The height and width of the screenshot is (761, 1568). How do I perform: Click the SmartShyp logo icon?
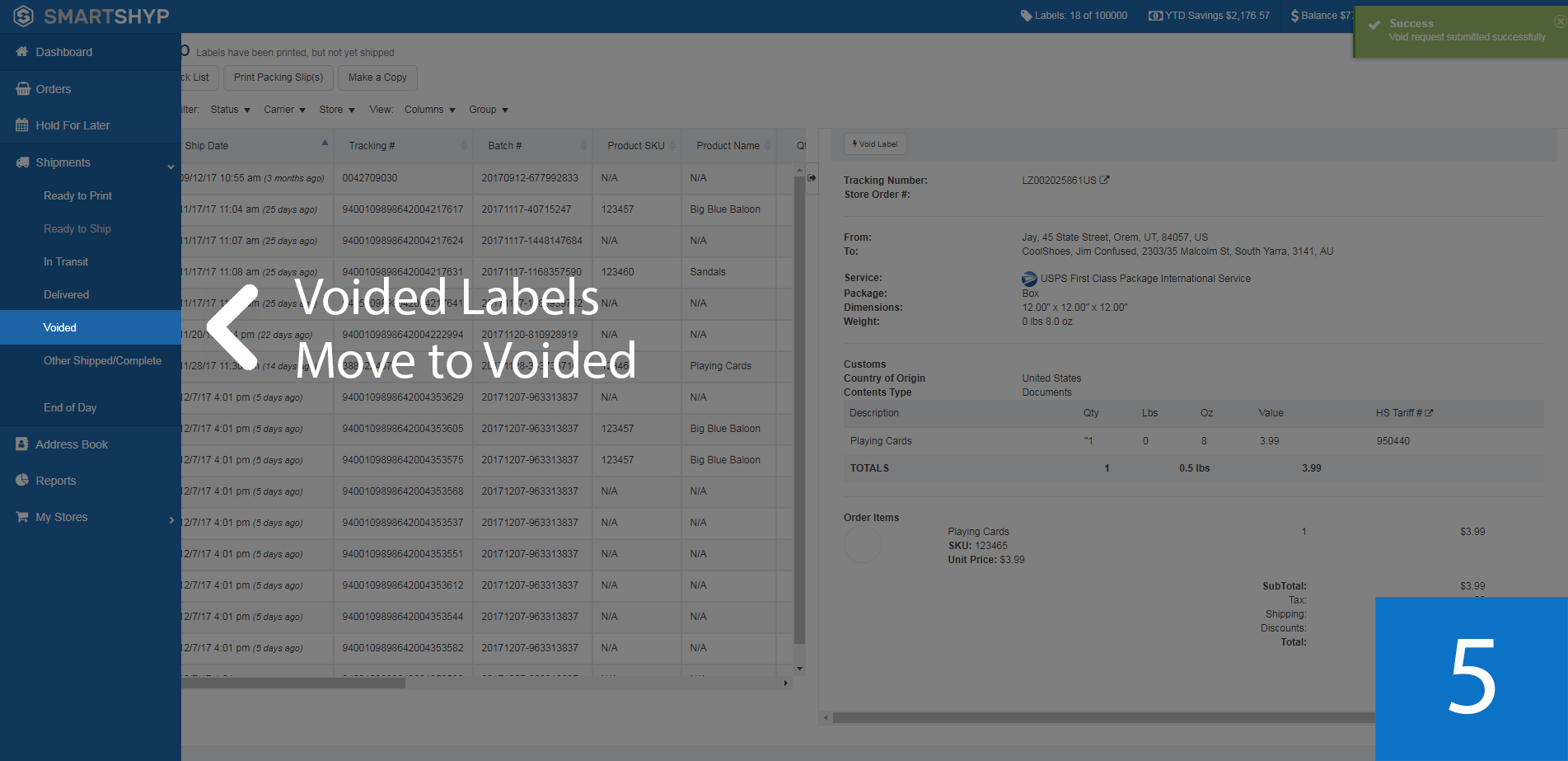click(23, 16)
